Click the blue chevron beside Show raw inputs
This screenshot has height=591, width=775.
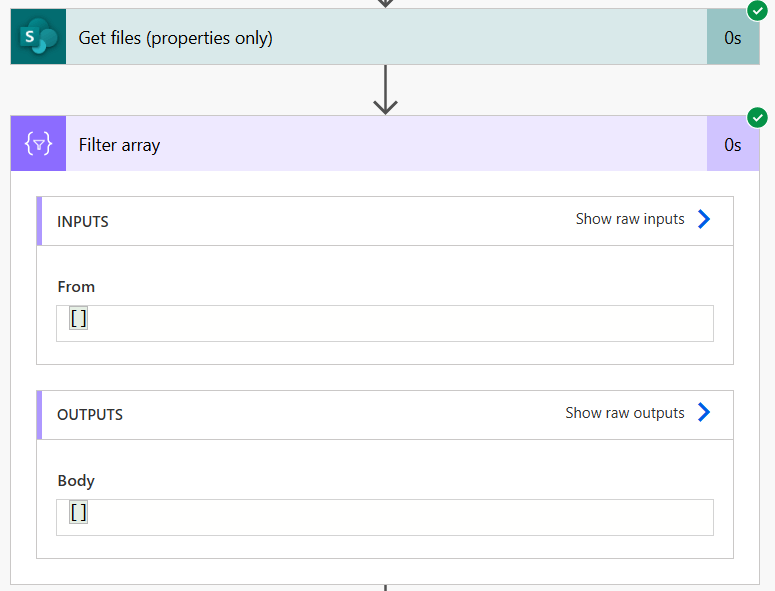(704, 219)
